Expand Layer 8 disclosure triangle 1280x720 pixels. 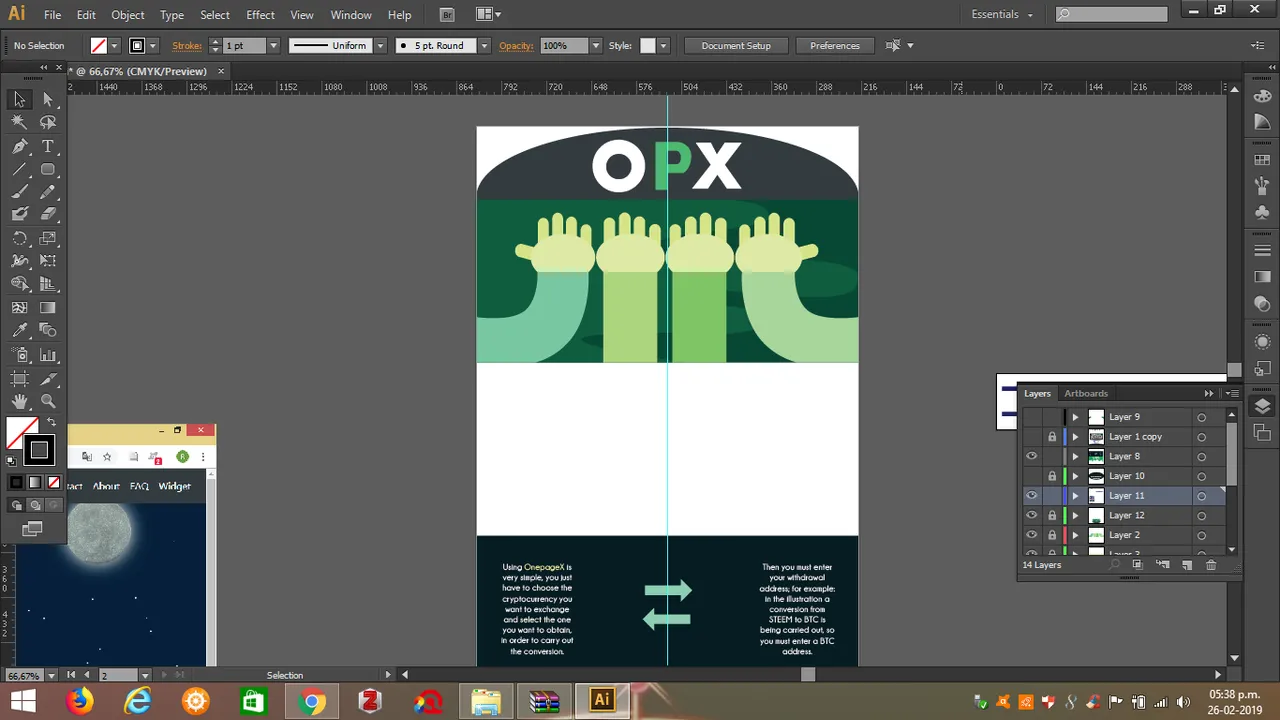click(x=1076, y=456)
